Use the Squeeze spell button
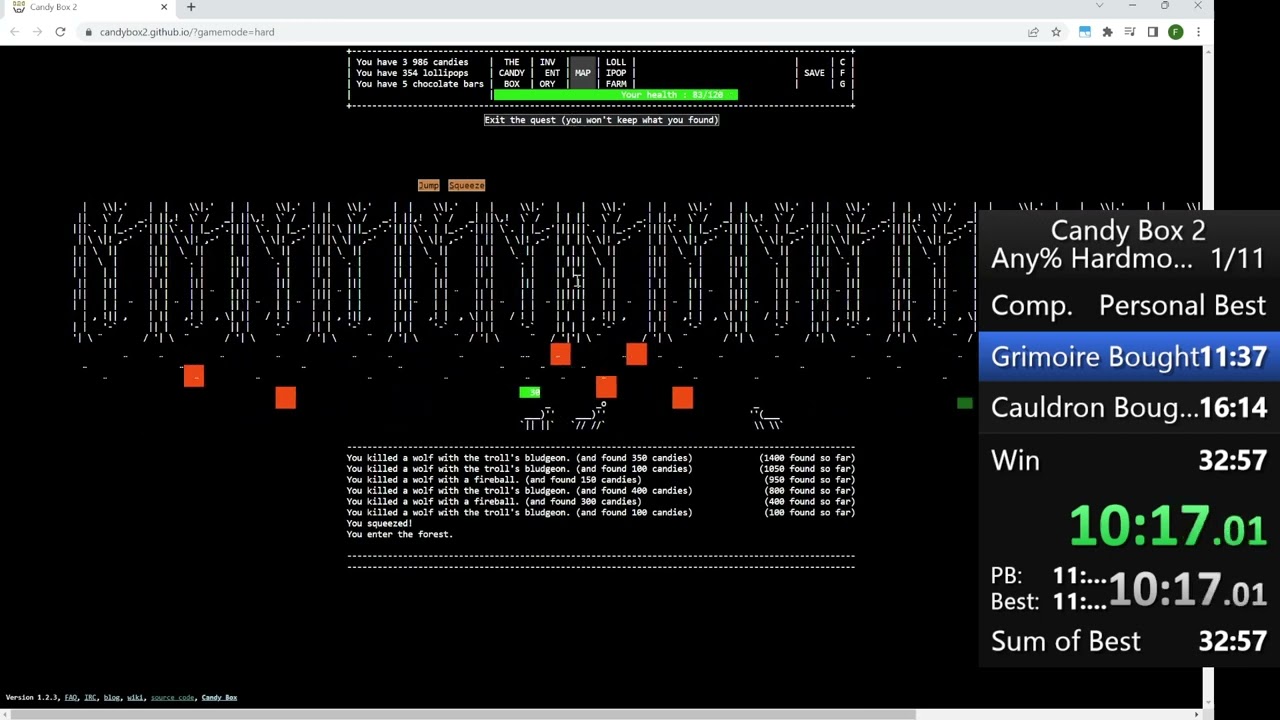The height and width of the screenshot is (720, 1280). coord(466,185)
